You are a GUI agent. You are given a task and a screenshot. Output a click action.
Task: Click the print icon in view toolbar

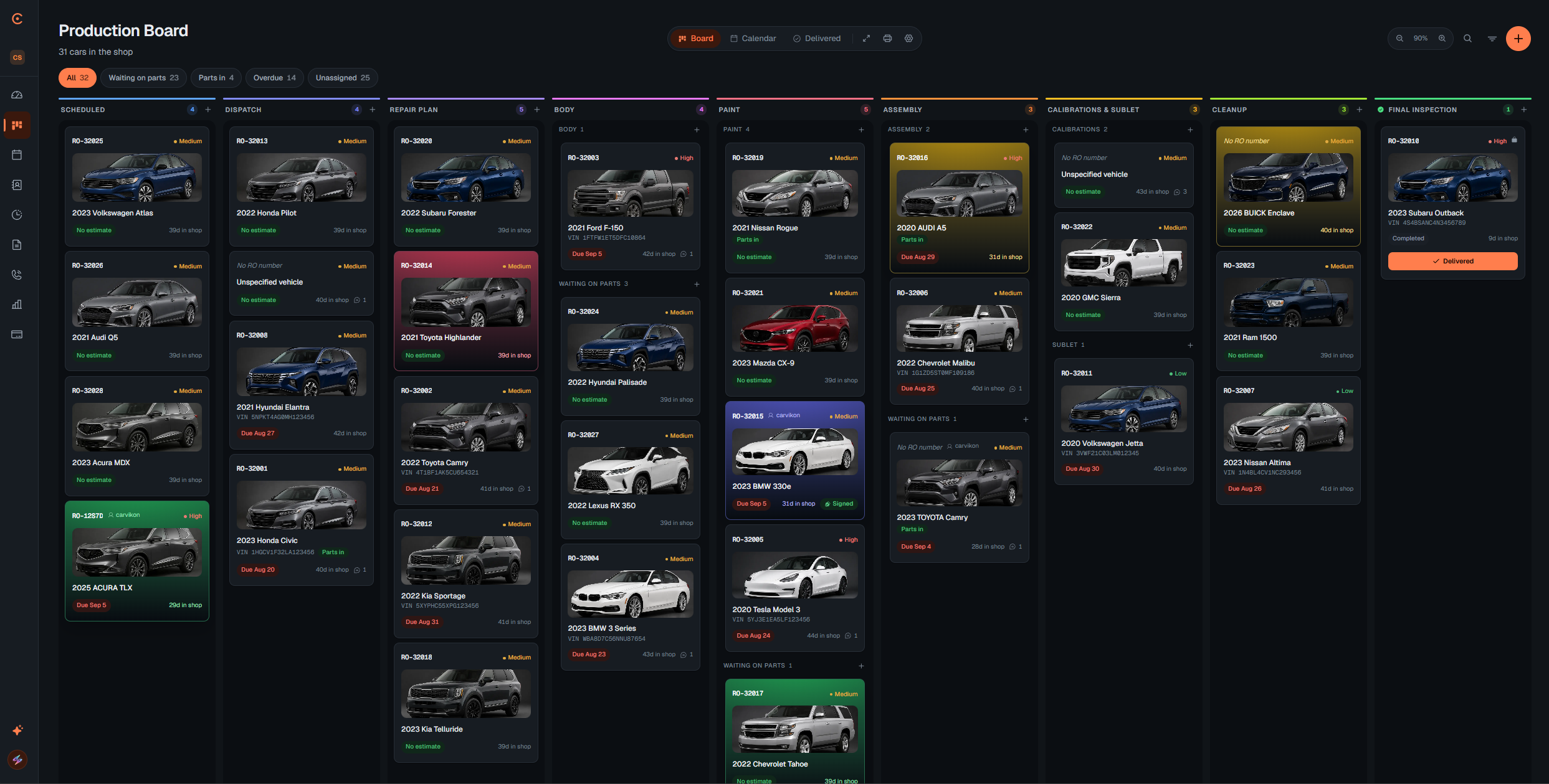click(x=887, y=39)
